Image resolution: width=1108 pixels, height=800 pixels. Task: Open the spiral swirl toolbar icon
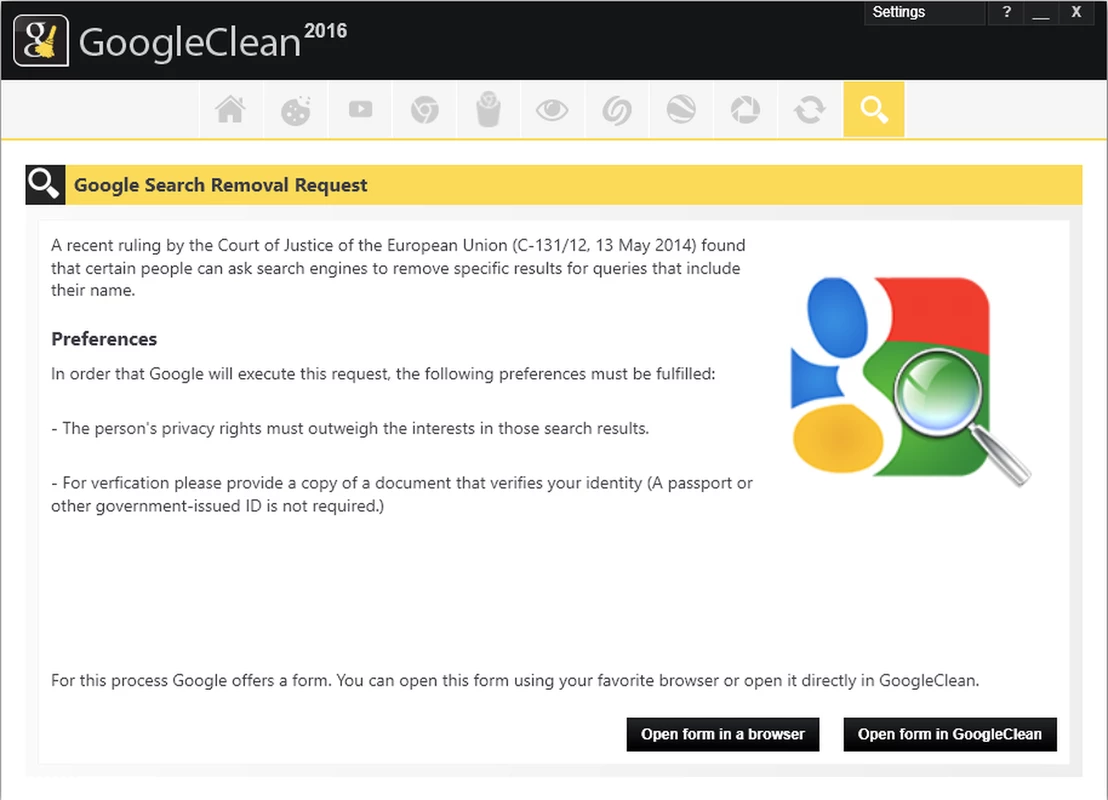pyautogui.click(x=617, y=110)
